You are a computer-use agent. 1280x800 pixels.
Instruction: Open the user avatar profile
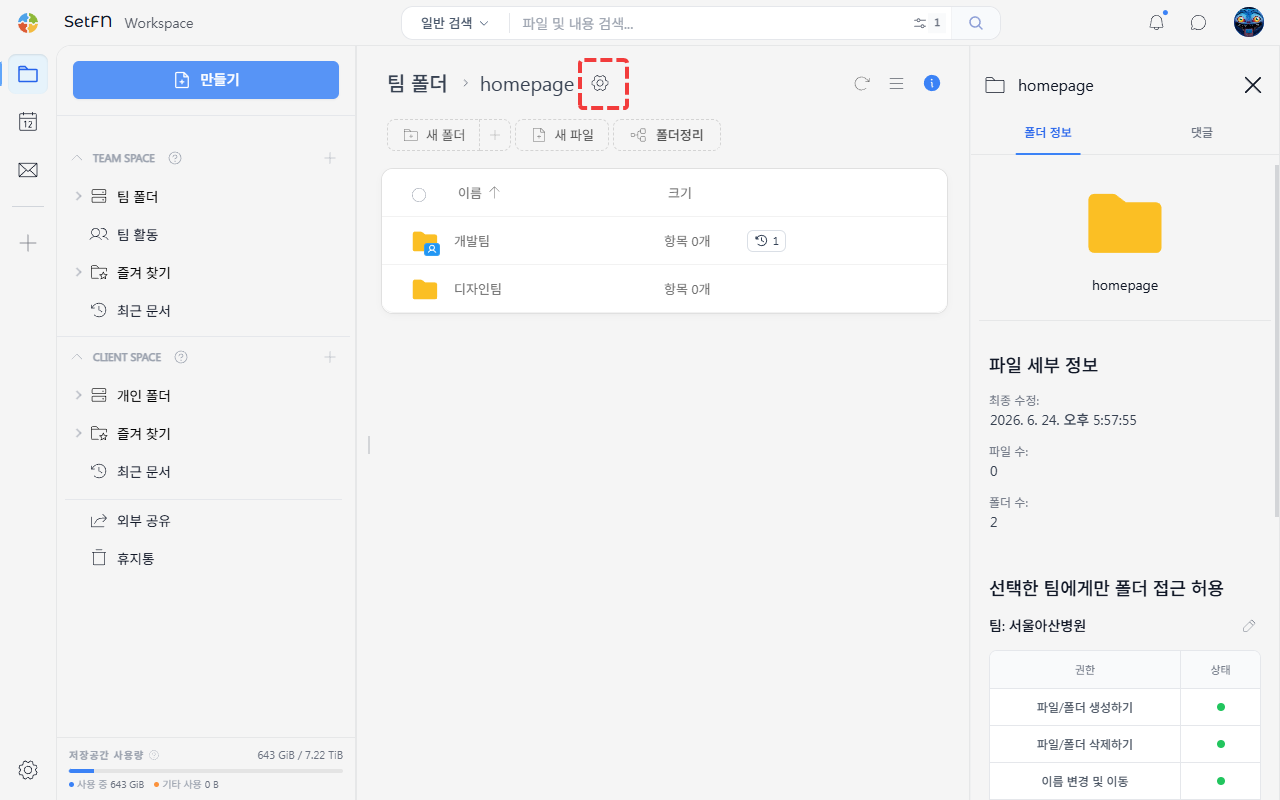1249,22
